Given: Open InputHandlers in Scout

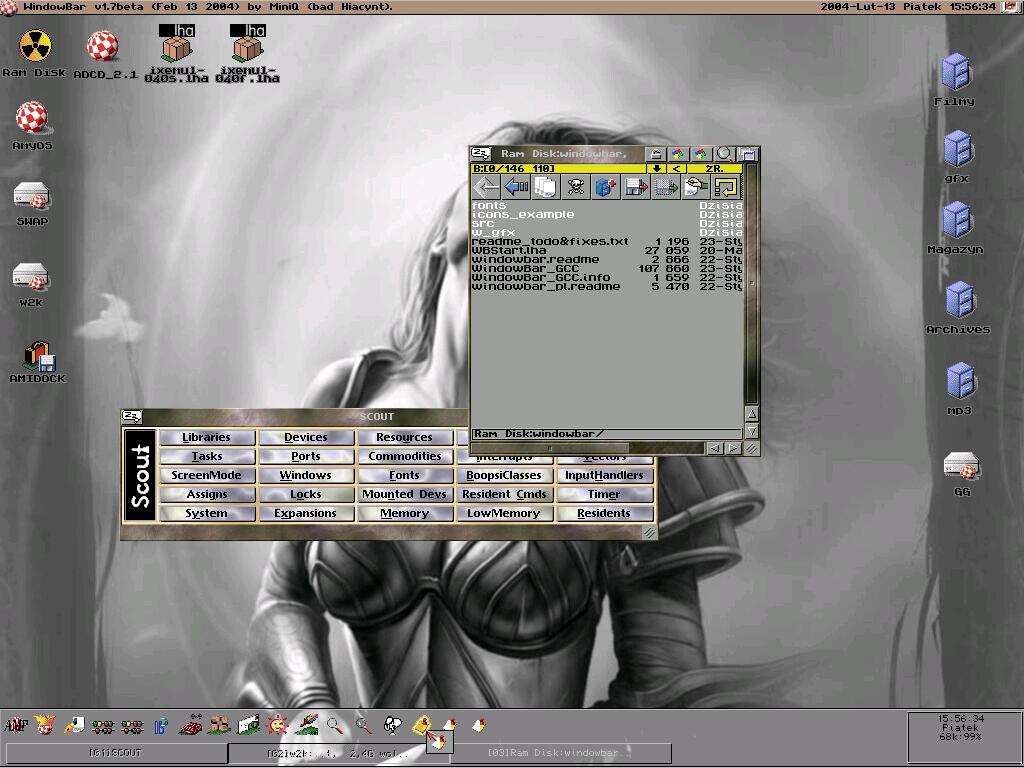Looking at the screenshot, I should click(604, 475).
